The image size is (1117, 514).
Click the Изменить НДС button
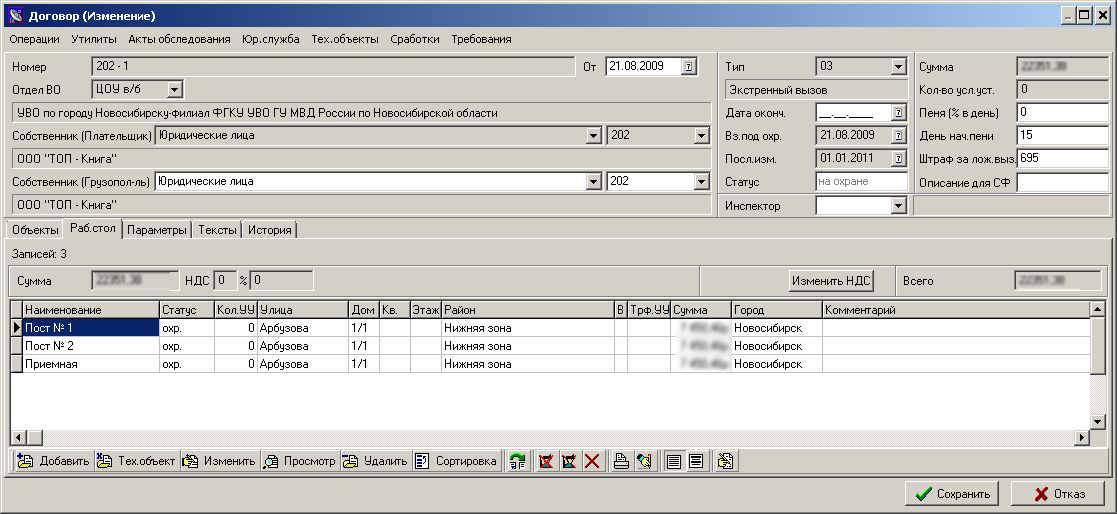pos(831,280)
